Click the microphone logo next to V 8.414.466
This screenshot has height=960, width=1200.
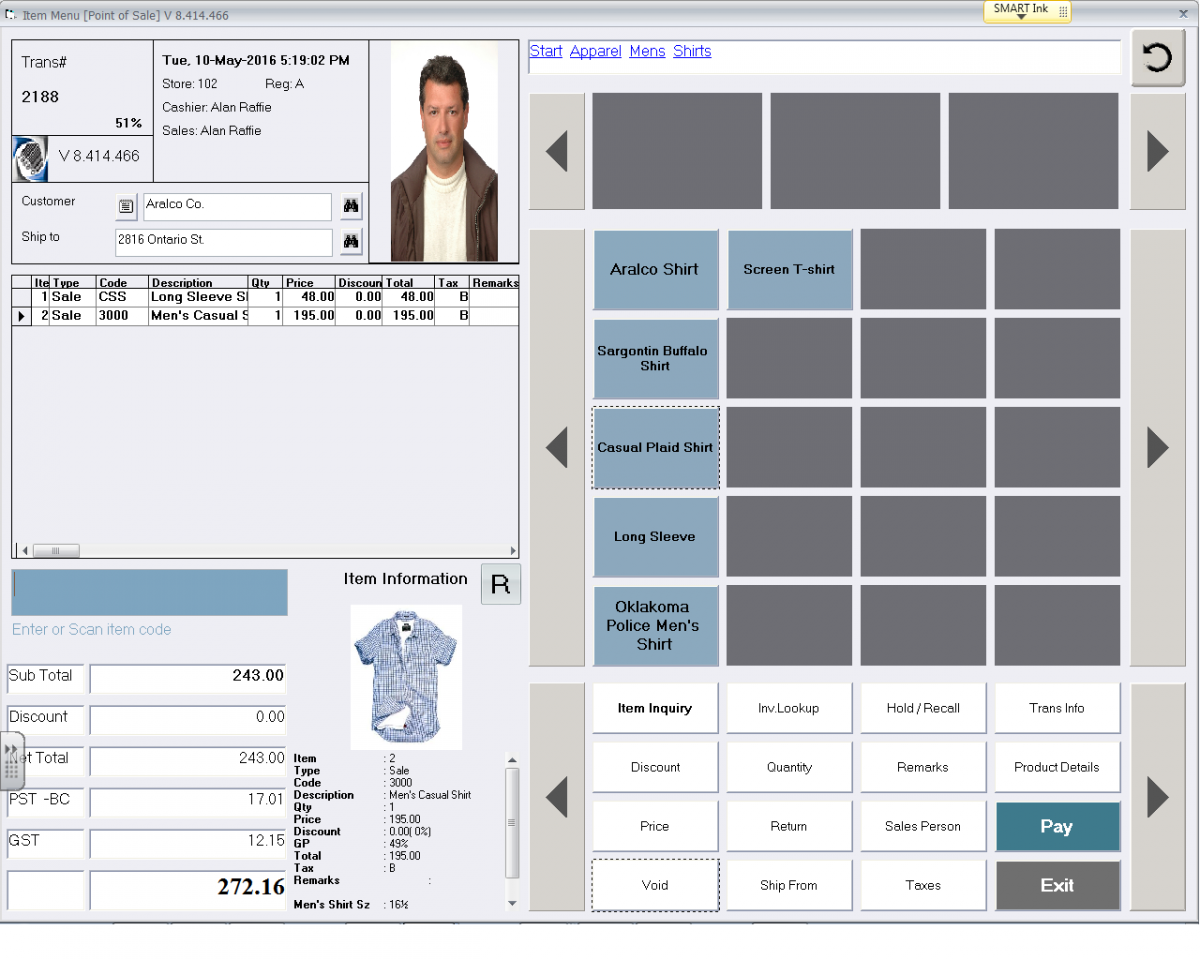click(x=30, y=158)
